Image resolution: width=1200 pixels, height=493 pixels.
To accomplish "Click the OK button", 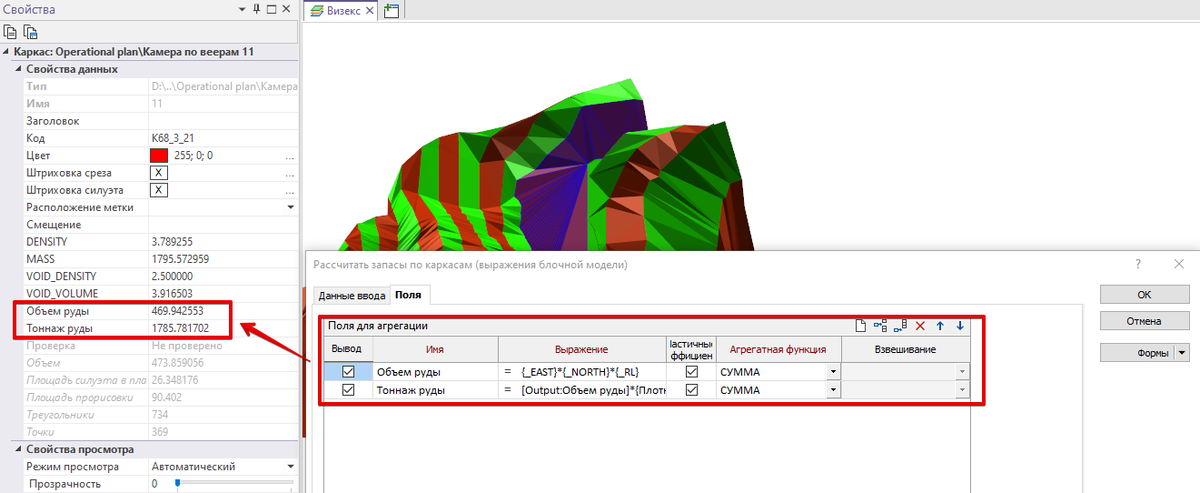I will click(1144, 294).
